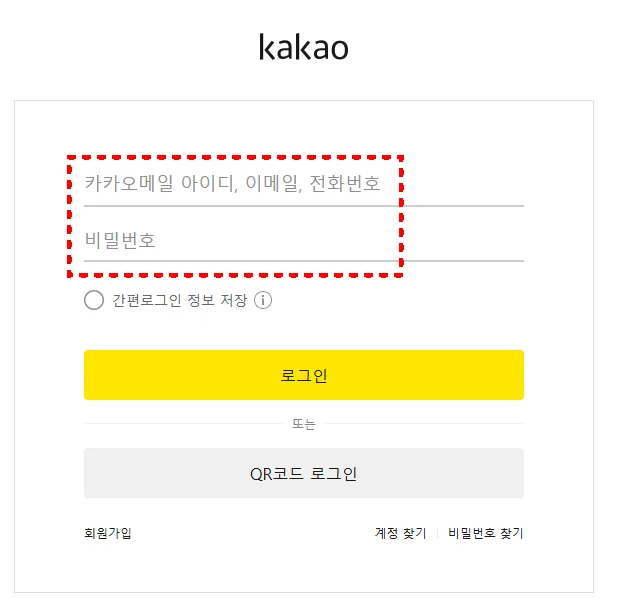Recover password via 비밀번호 찾기
This screenshot has width=617, height=599.
485,533
